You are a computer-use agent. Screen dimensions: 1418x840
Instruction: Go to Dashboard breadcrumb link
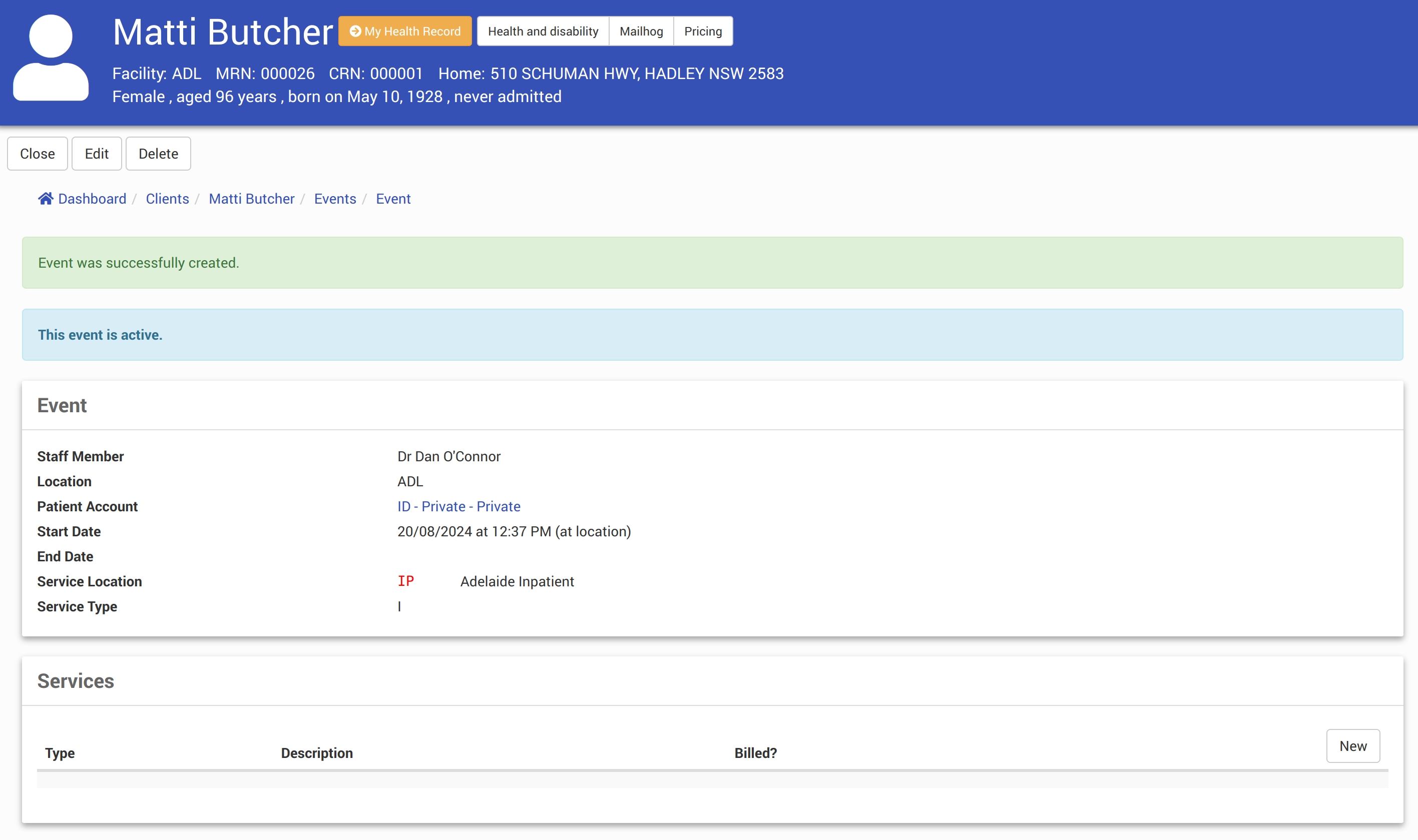[92, 199]
